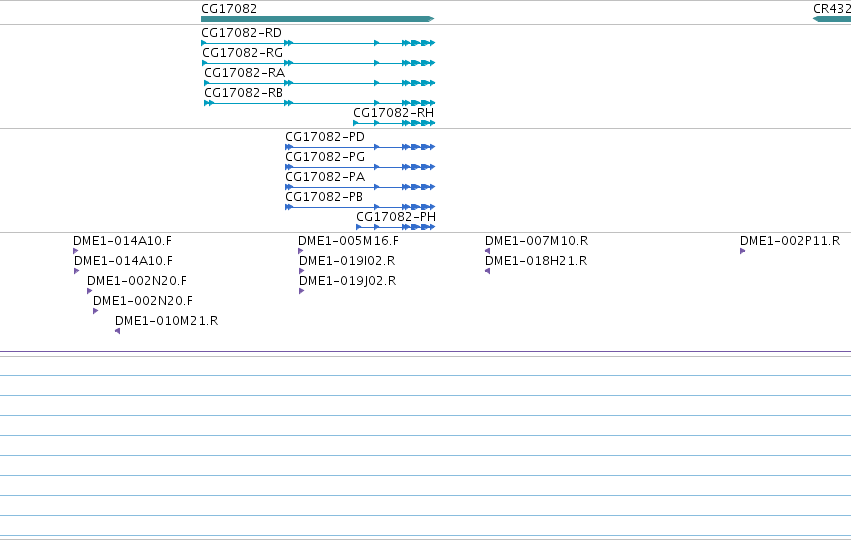Click the DME1-019I02.R arrow marker
Image resolution: width=851 pixels, height=540 pixels.
coord(302,271)
